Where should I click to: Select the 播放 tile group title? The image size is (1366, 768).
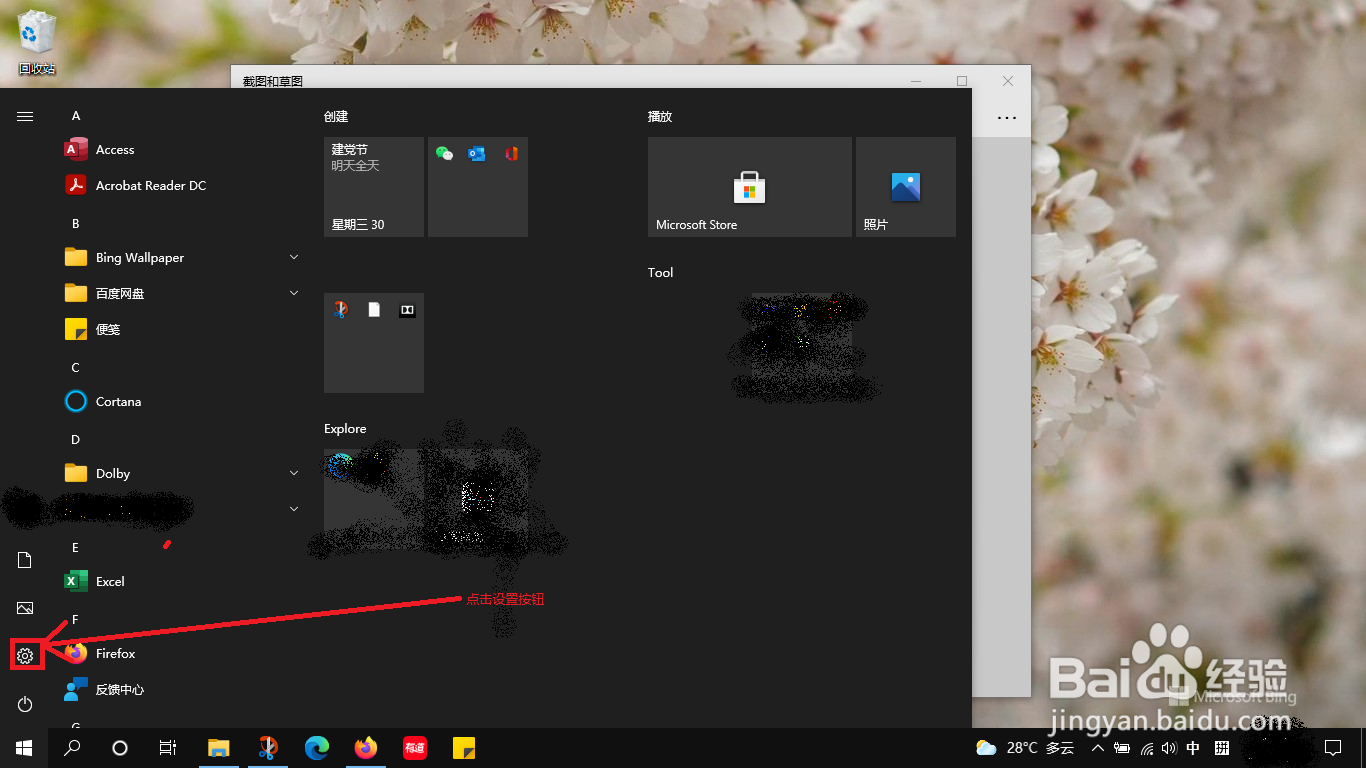coord(660,116)
